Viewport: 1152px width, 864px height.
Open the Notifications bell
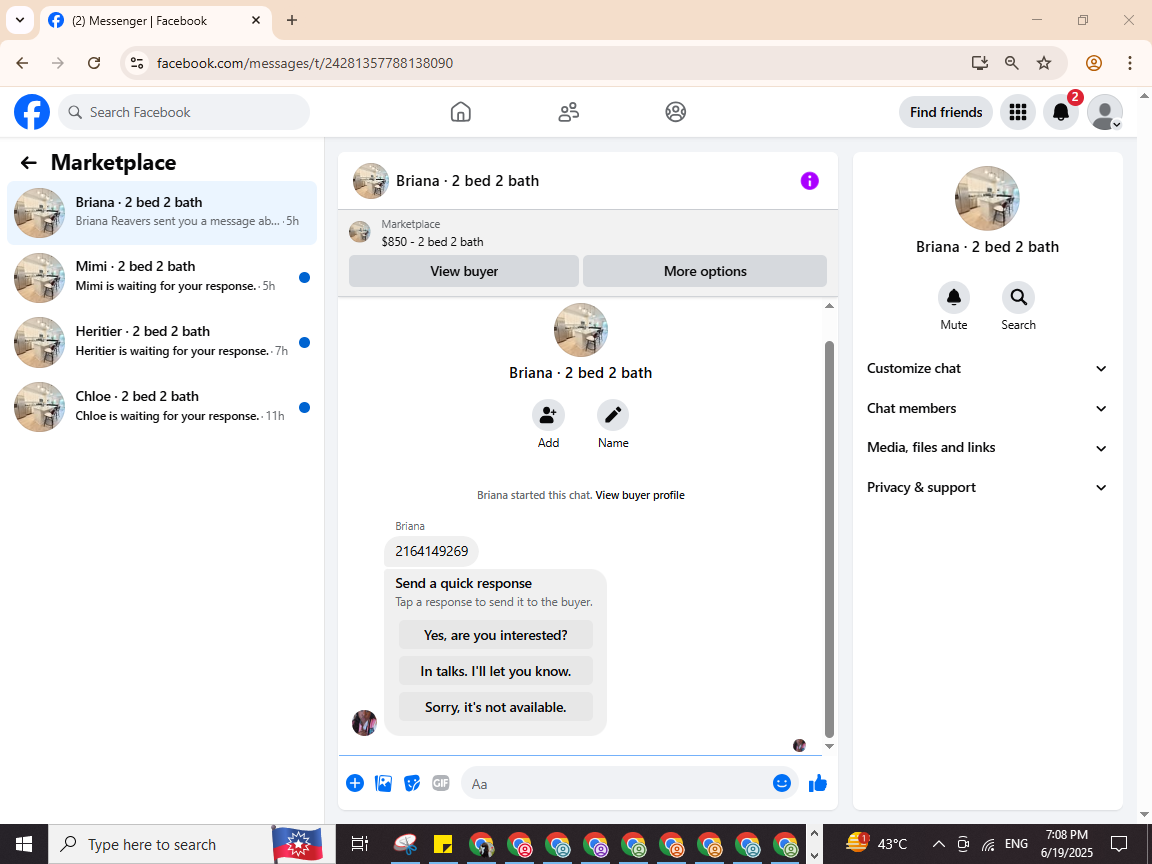click(x=1061, y=112)
